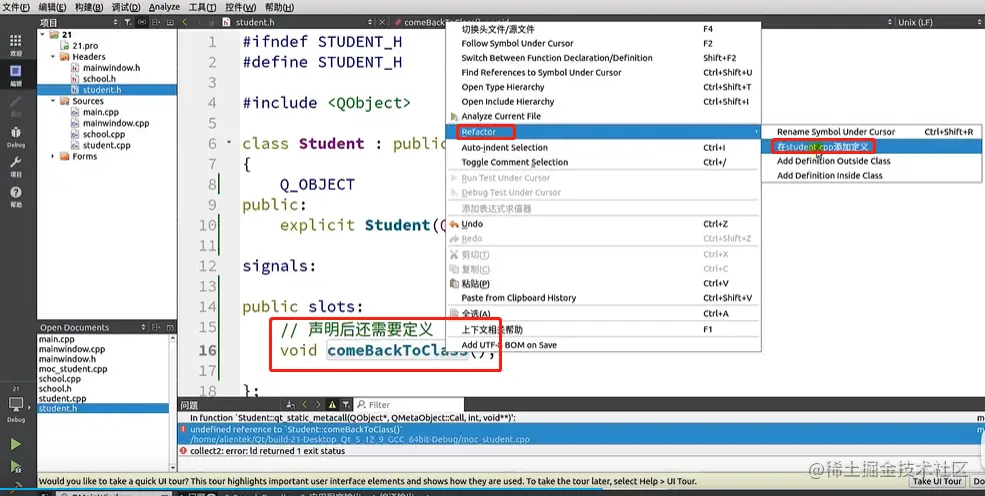Image resolution: width=985 pixels, height=496 pixels.
Task: Collapse the Sources folder
Action: (53, 100)
